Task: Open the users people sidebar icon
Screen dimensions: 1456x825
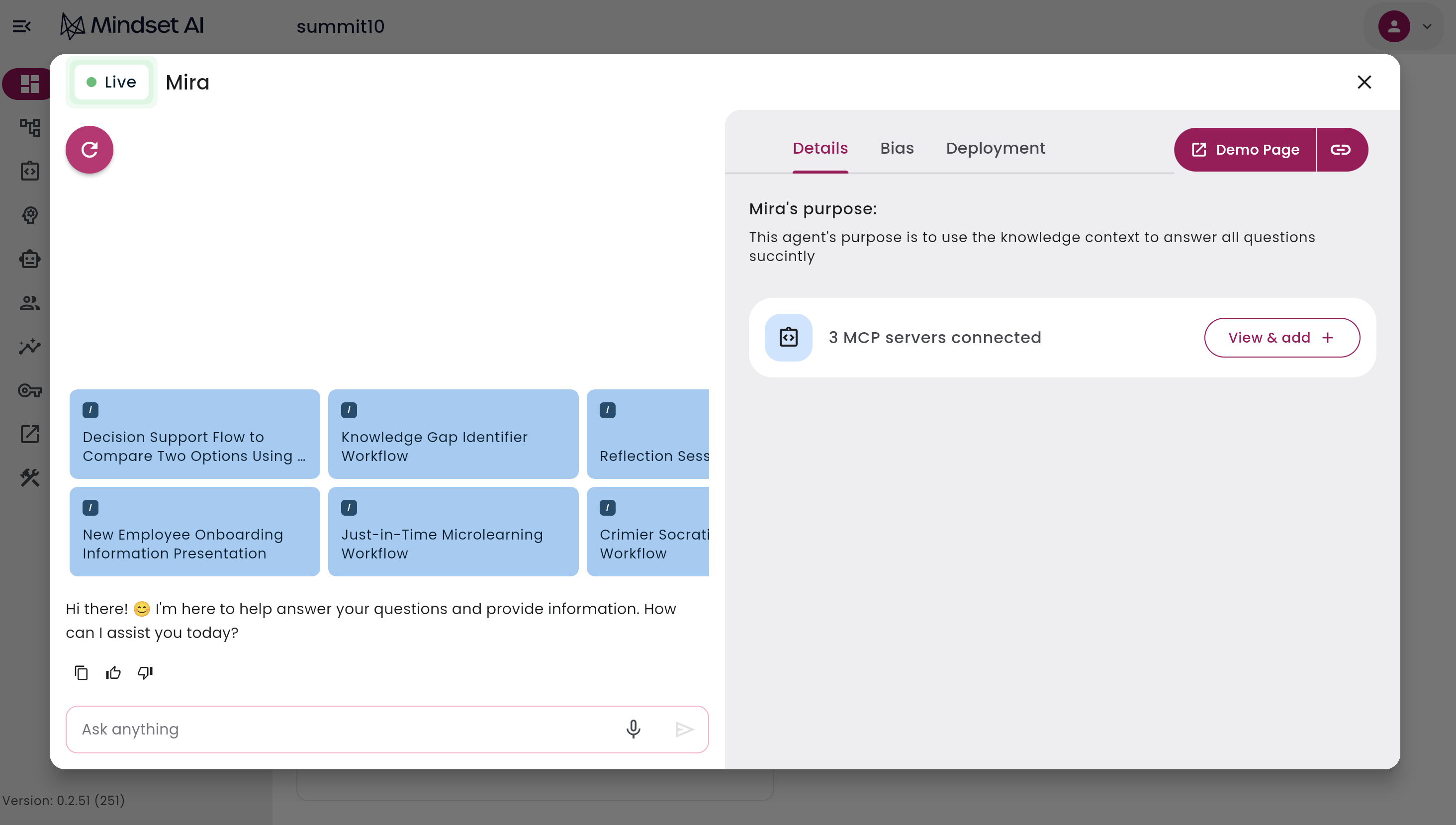Action: click(29, 302)
